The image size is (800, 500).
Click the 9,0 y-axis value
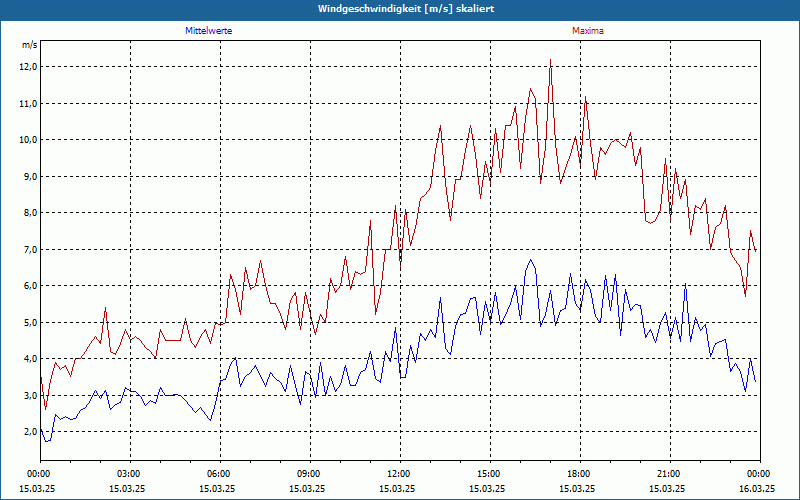pyautogui.click(x=31, y=177)
